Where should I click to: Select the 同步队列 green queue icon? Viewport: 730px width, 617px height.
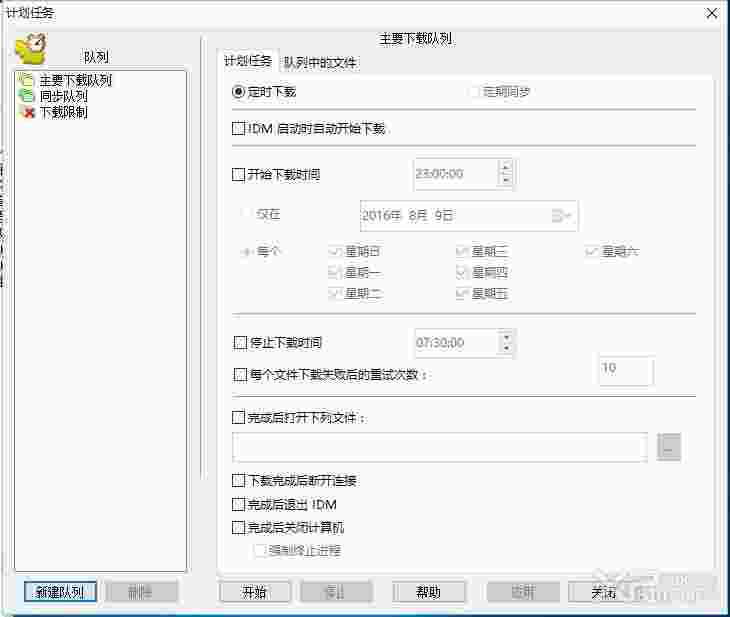pos(27,96)
